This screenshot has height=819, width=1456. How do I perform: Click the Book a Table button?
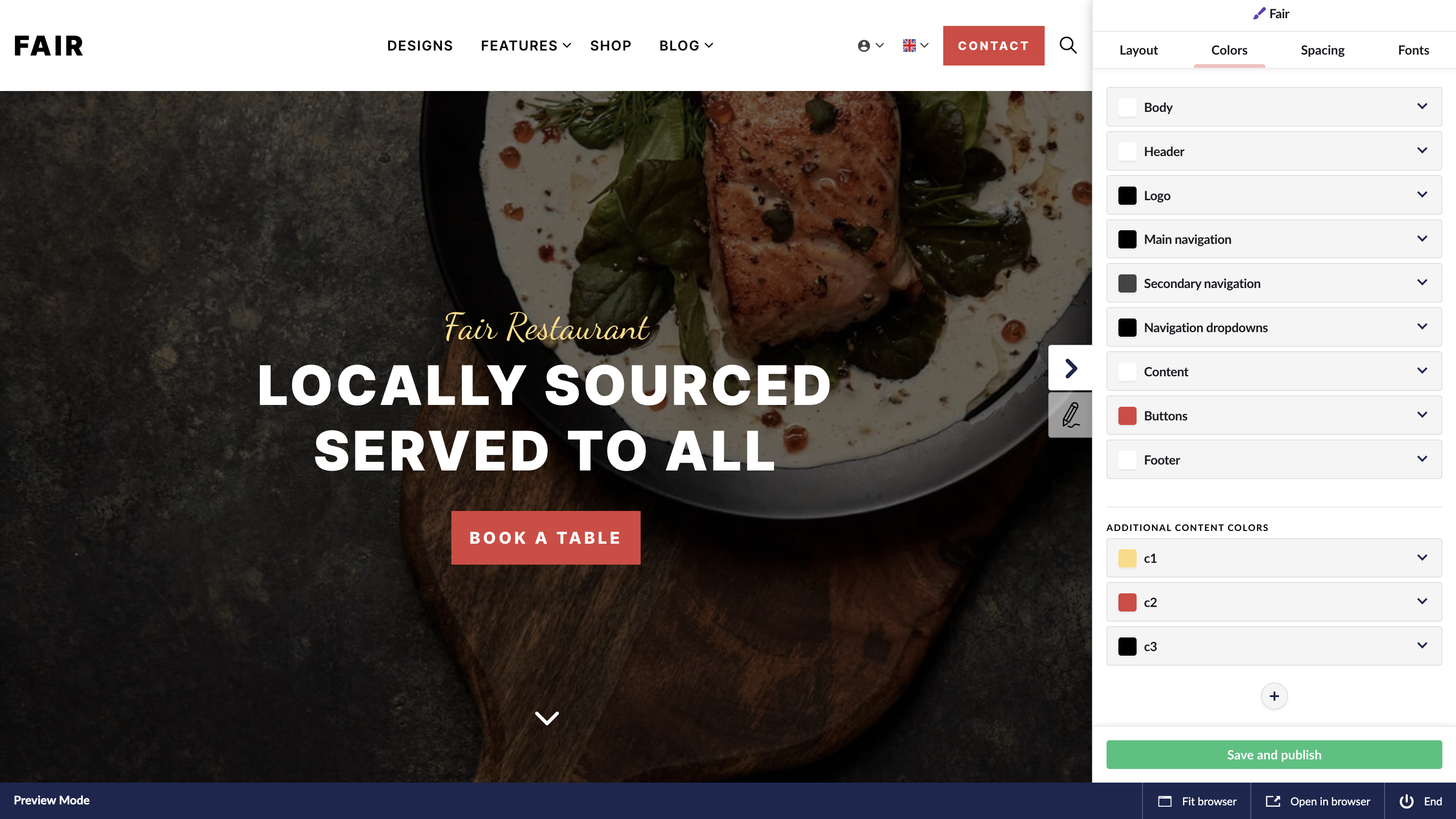(546, 537)
